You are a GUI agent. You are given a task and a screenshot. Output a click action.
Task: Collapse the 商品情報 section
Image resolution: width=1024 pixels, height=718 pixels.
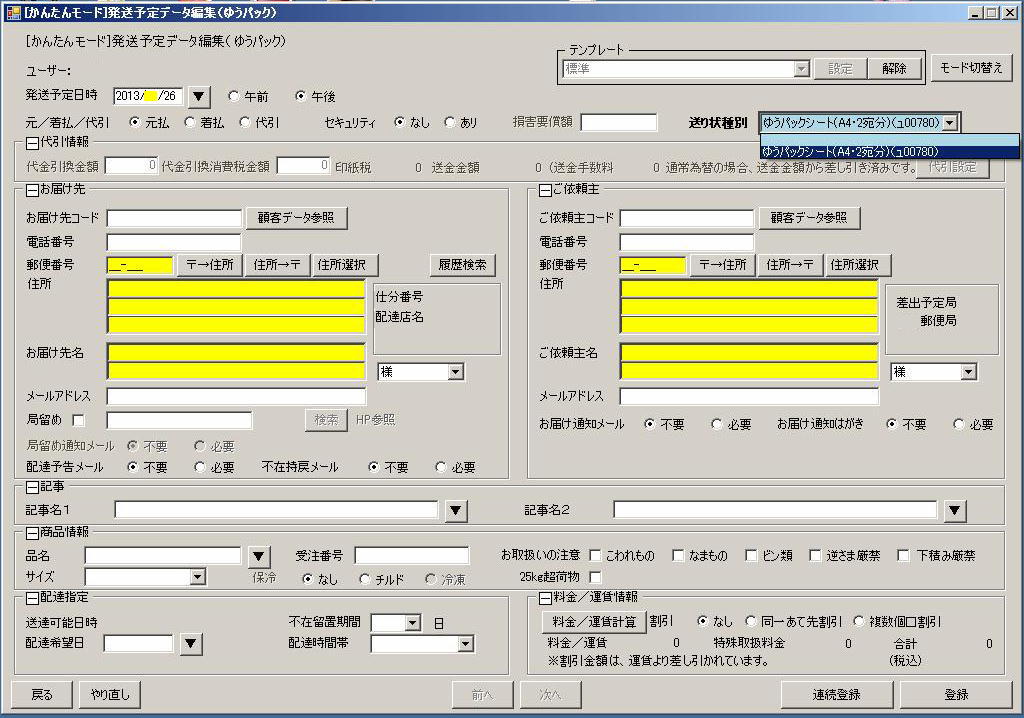point(32,533)
